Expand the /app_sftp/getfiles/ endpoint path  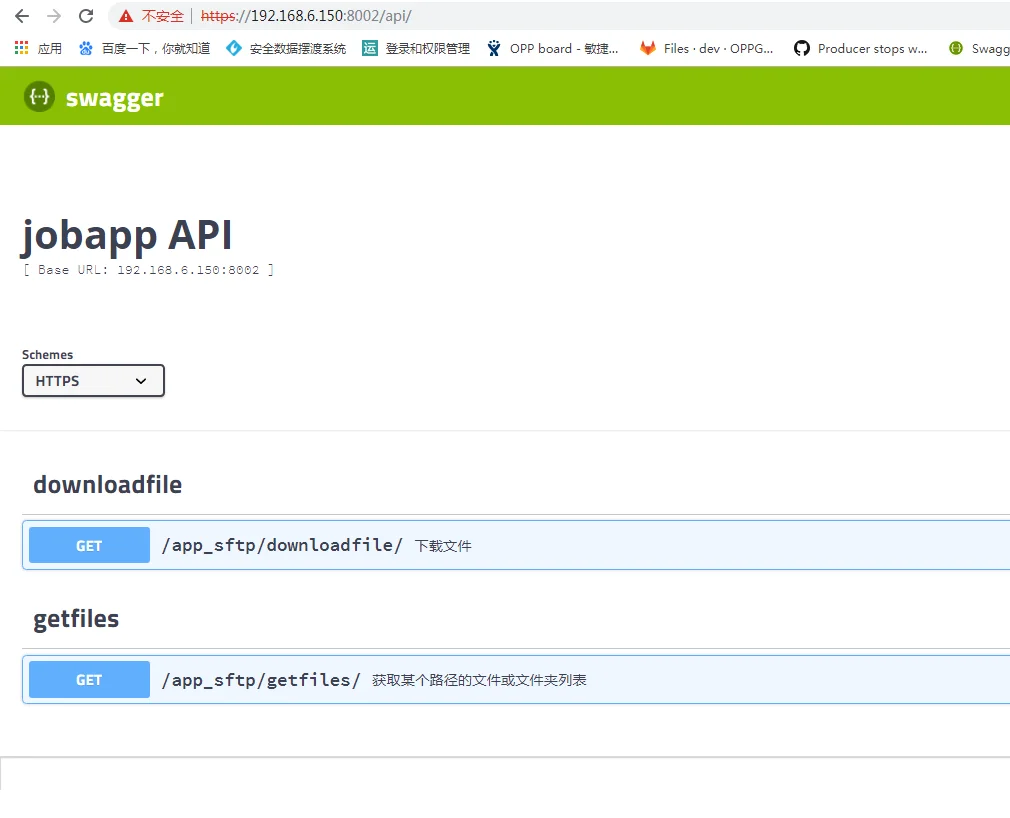click(x=261, y=680)
